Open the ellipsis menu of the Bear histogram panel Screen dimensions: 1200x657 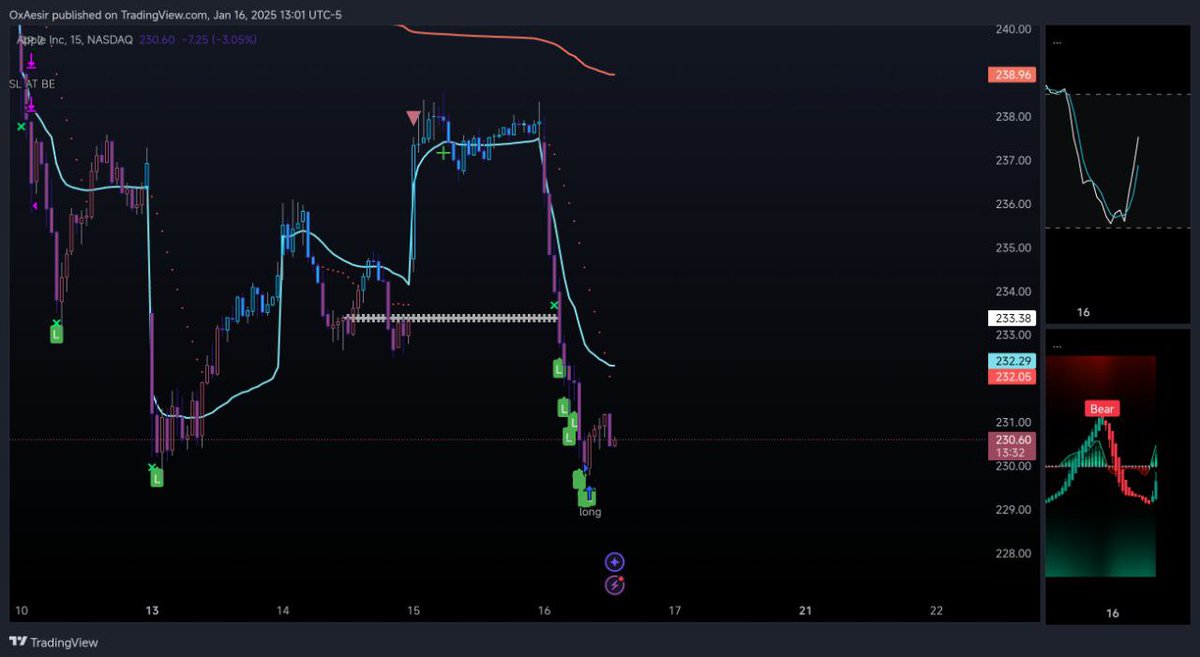click(x=1056, y=346)
